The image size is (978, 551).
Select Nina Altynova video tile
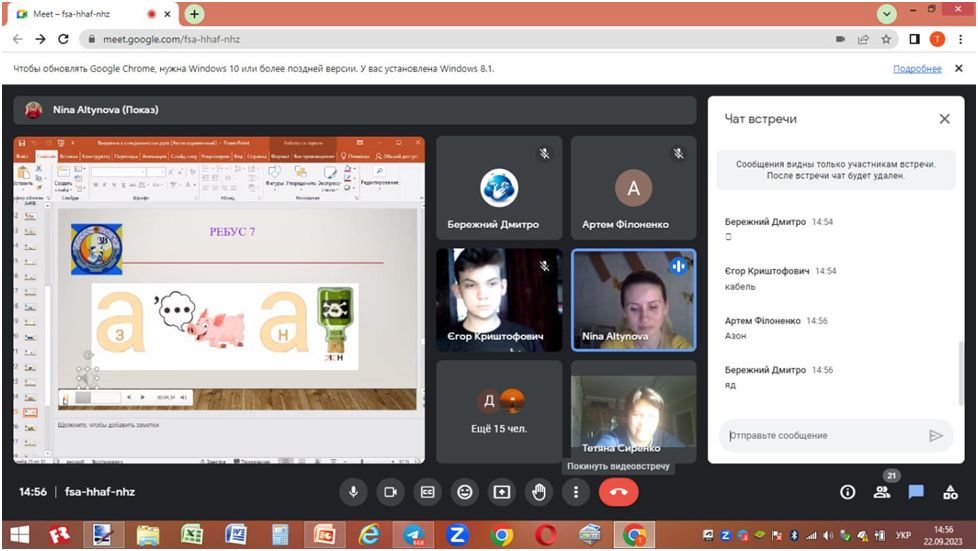tap(634, 300)
